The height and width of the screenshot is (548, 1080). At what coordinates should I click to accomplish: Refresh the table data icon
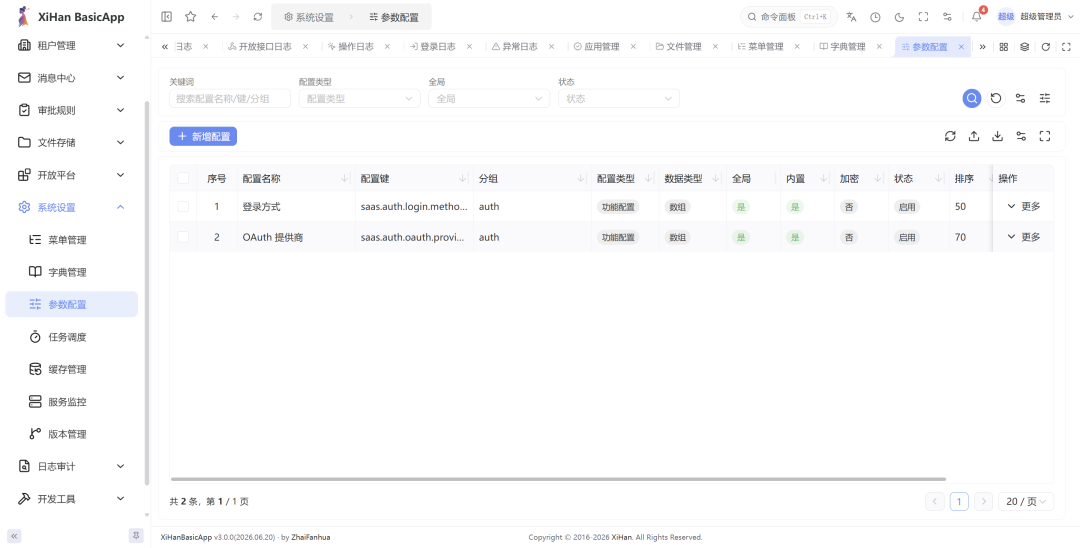click(951, 136)
